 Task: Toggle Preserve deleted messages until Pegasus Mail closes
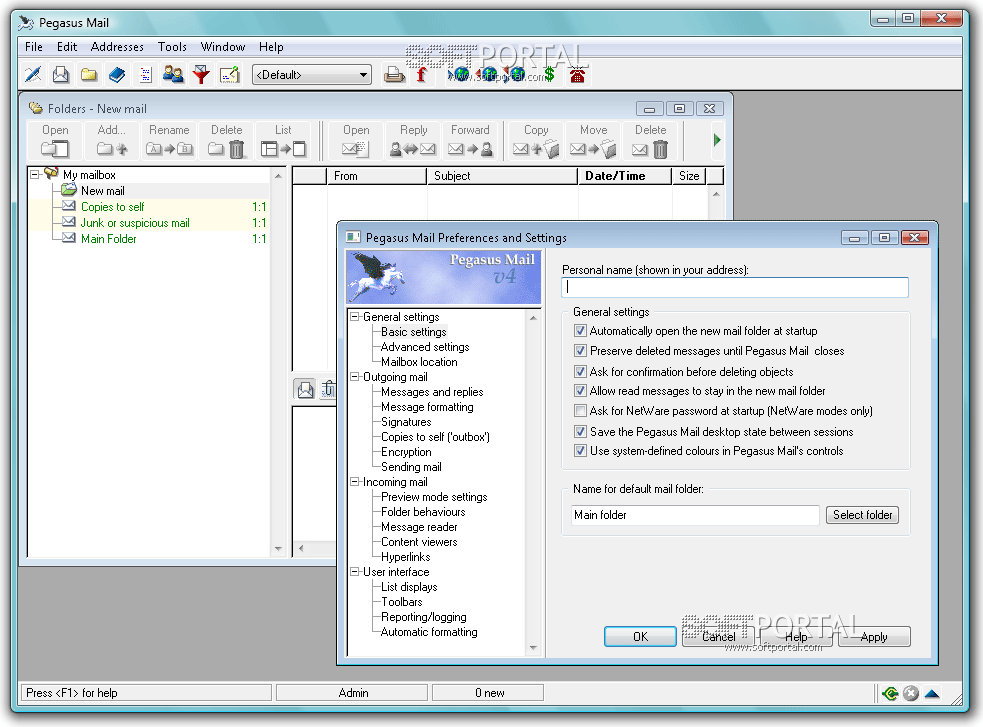tap(581, 350)
